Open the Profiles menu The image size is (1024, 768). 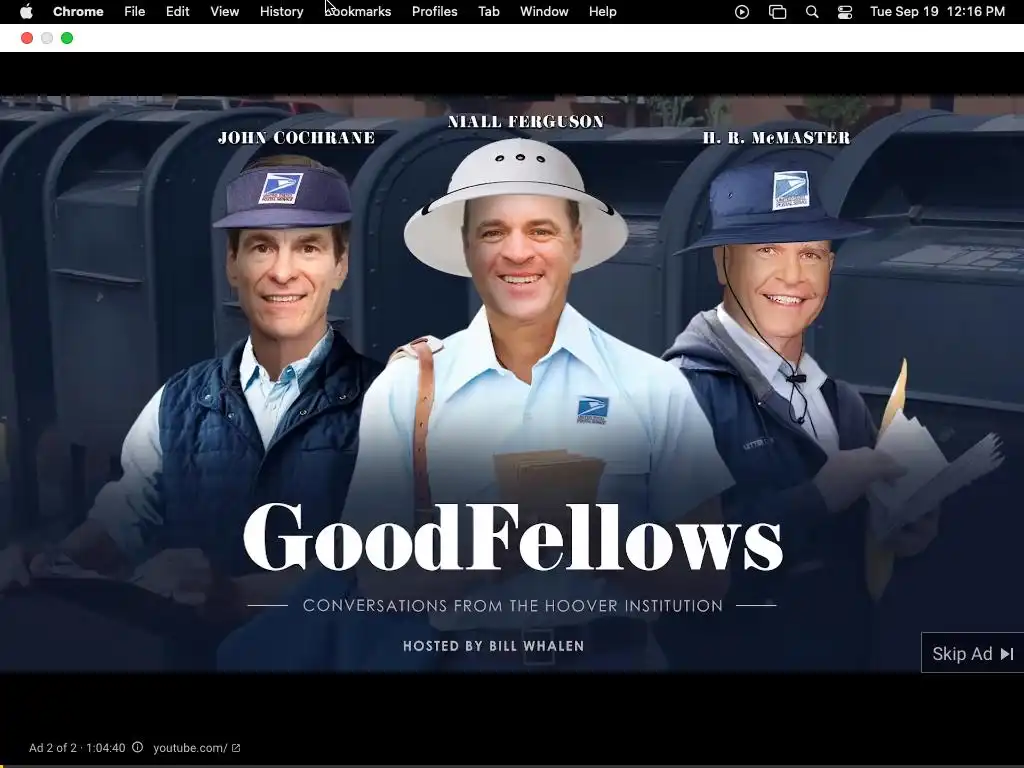pos(434,12)
